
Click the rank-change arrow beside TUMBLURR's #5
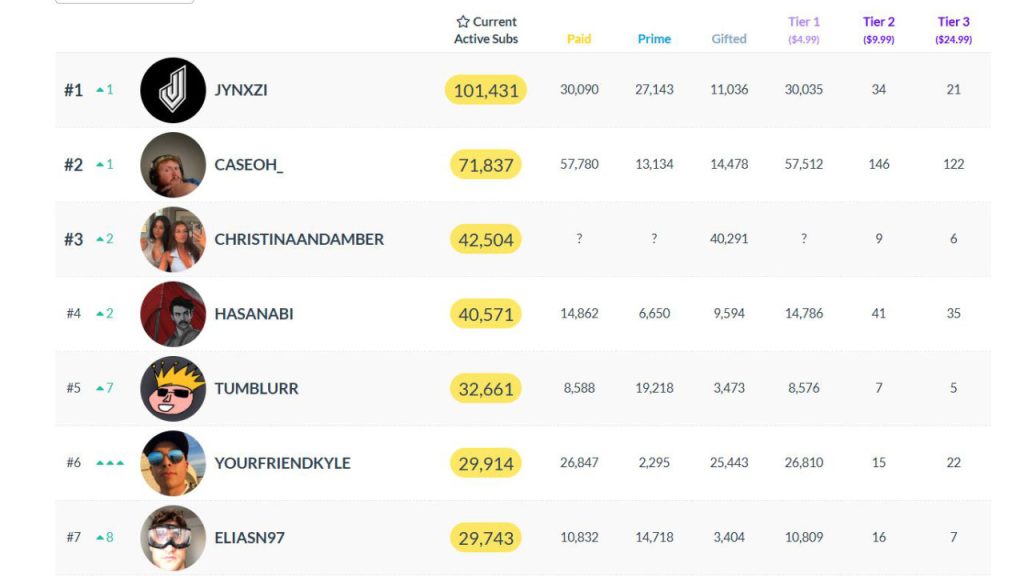pos(104,388)
